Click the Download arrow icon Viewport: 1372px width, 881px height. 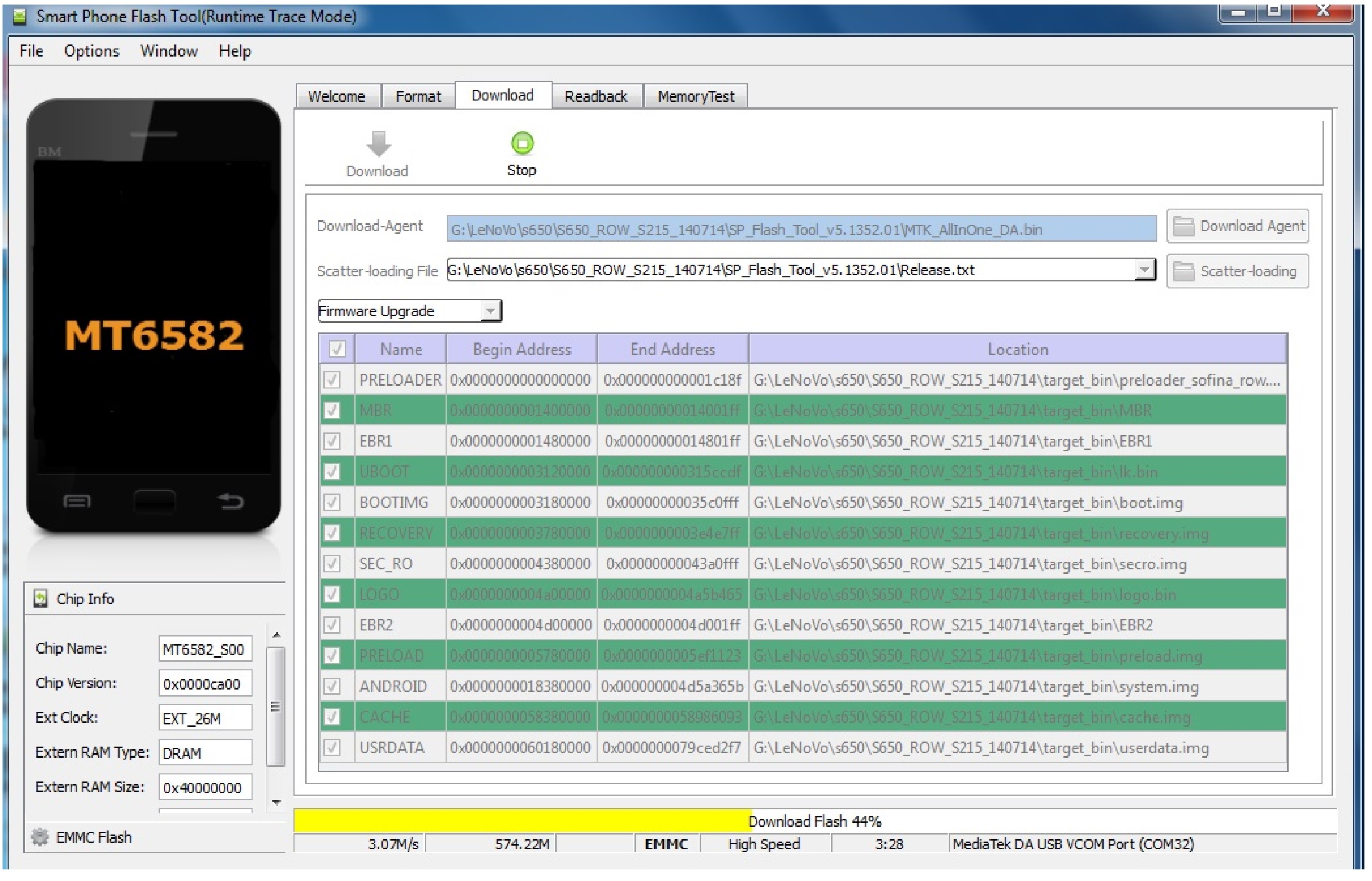(378, 143)
